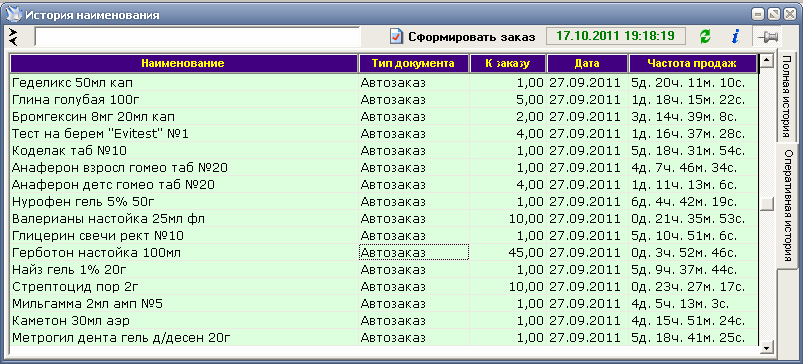Click the vertical scrollbar thumb
The width and height of the screenshot is (804, 364).
[767, 204]
